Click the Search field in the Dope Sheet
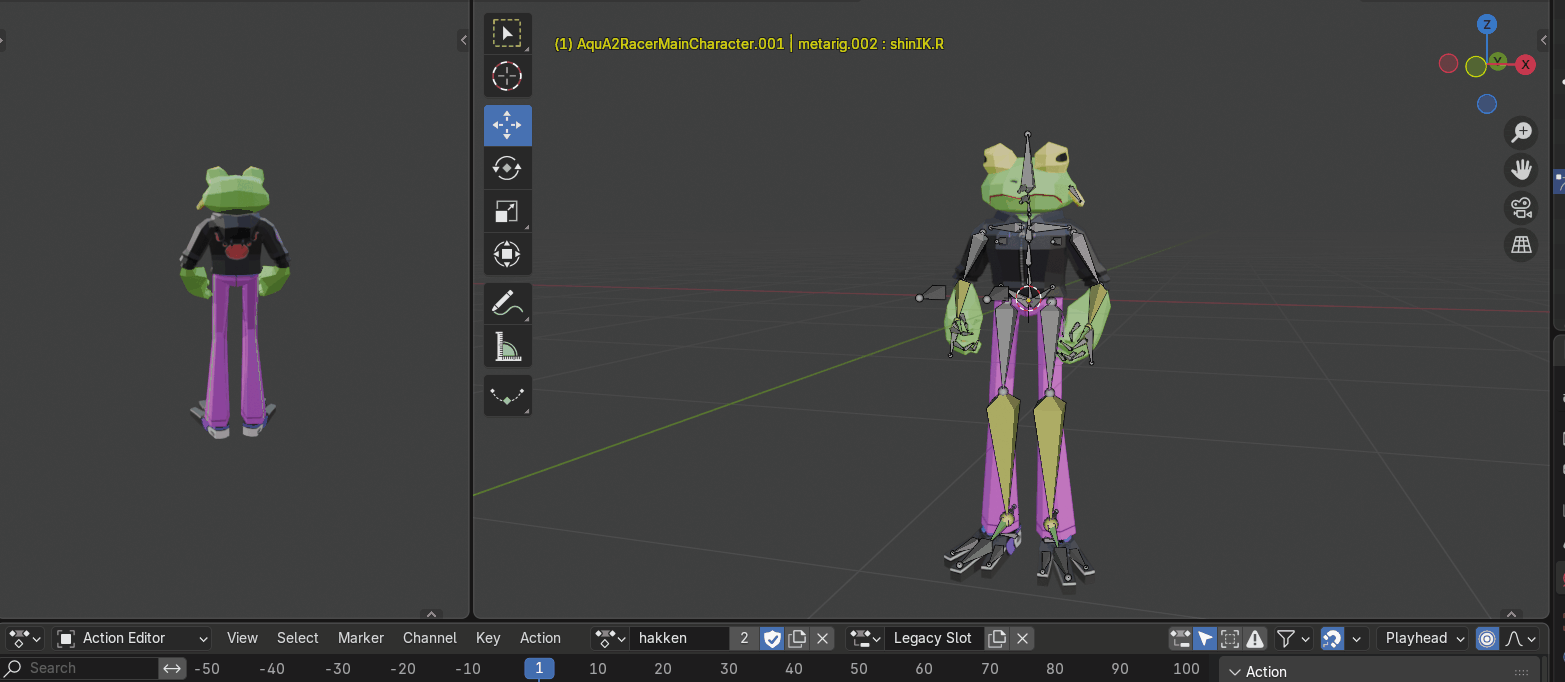Image resolution: width=1565 pixels, height=682 pixels. [x=80, y=668]
